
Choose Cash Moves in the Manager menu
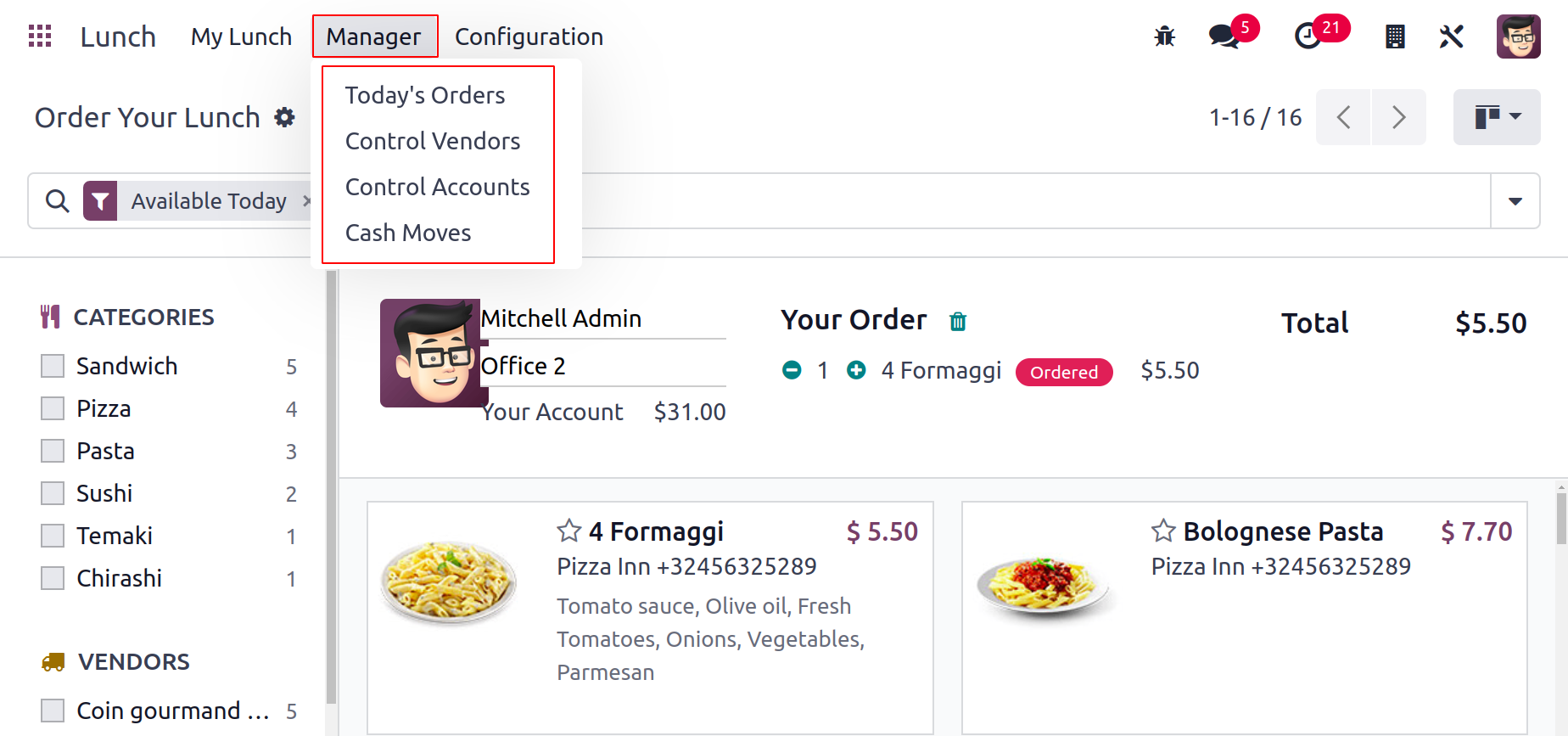pyautogui.click(x=408, y=233)
